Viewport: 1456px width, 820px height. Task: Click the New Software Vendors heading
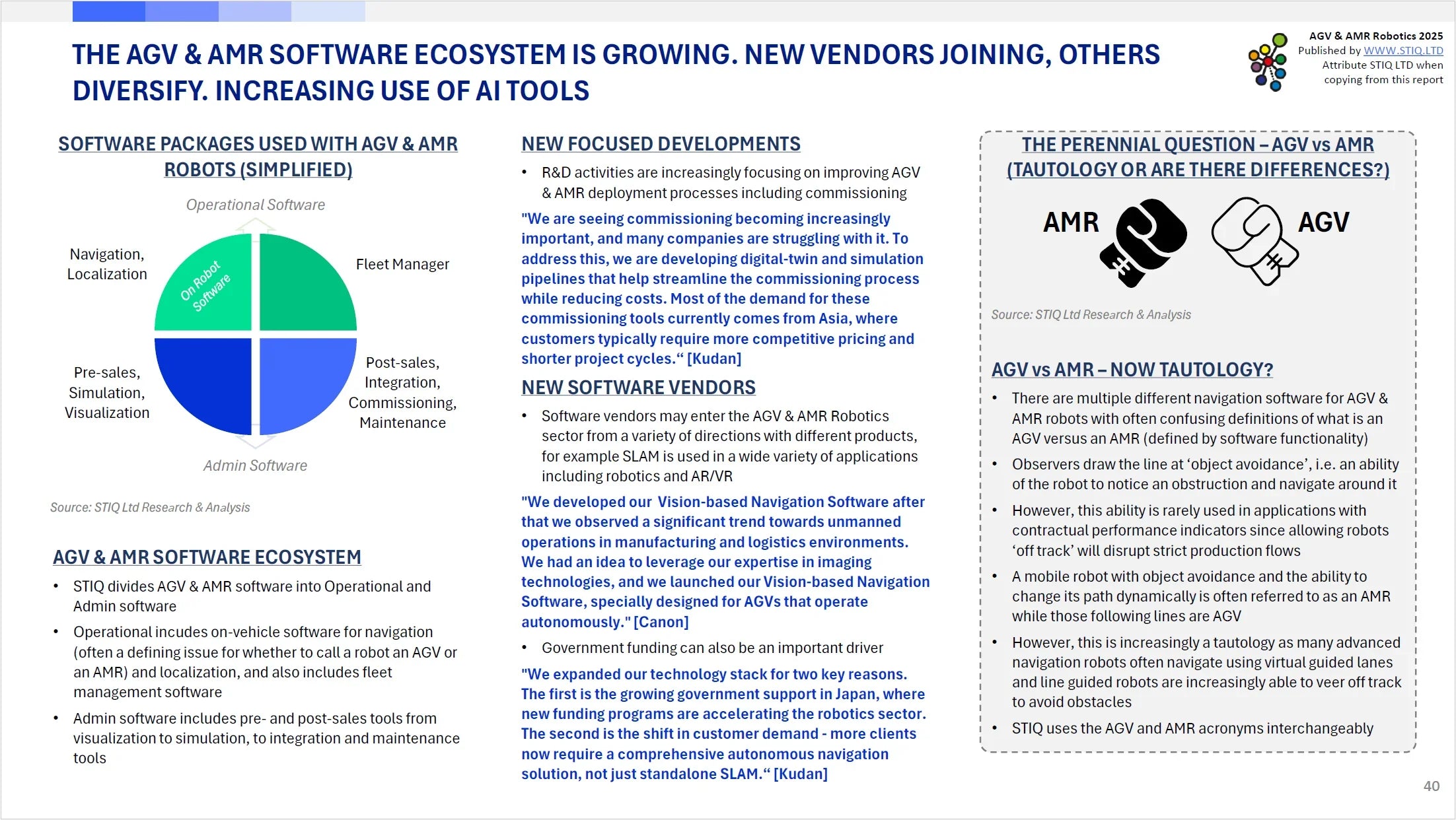tap(638, 388)
